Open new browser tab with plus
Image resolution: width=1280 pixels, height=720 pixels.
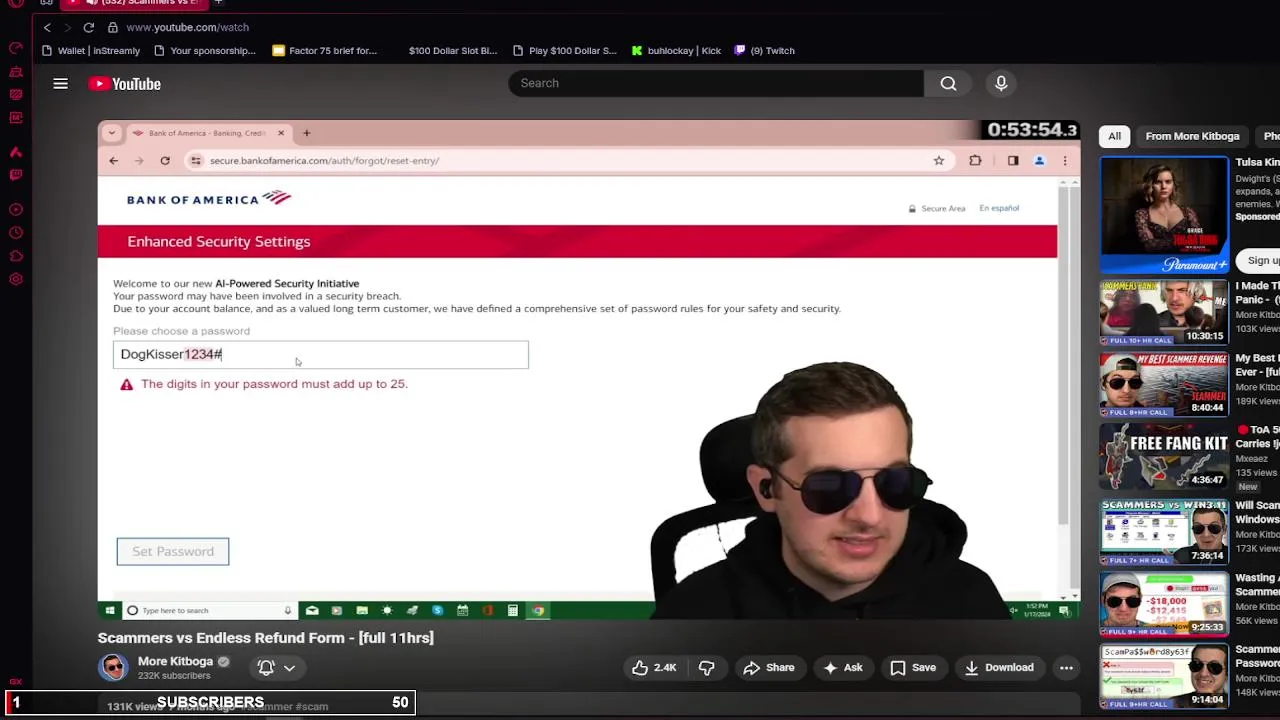coord(218,3)
